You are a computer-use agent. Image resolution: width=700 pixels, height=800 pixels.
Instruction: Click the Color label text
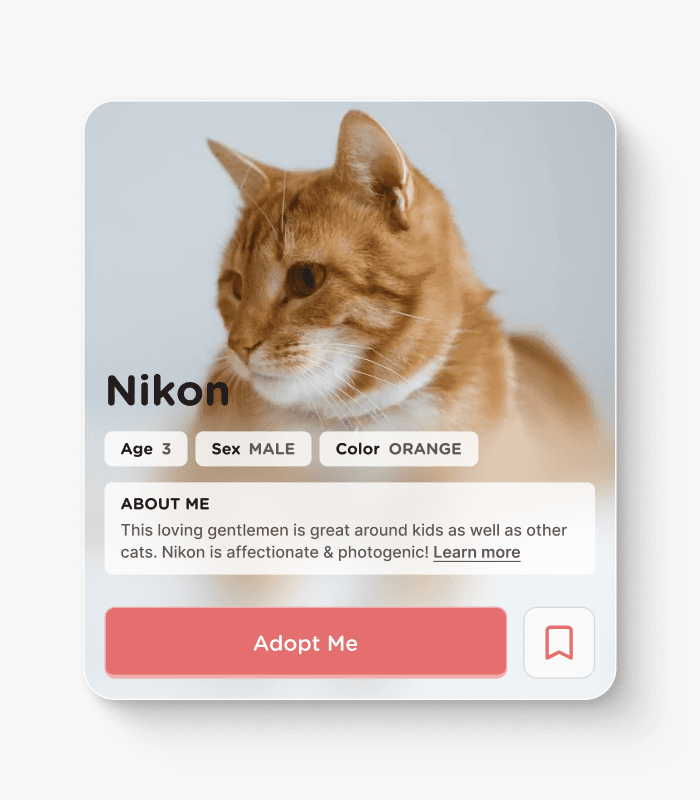click(x=357, y=449)
